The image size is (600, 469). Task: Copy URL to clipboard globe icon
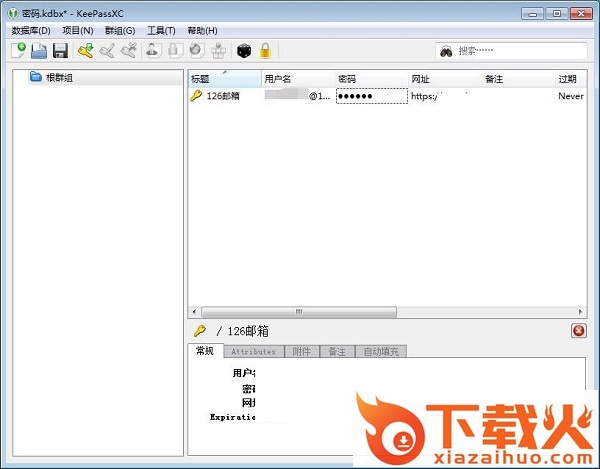pos(197,50)
